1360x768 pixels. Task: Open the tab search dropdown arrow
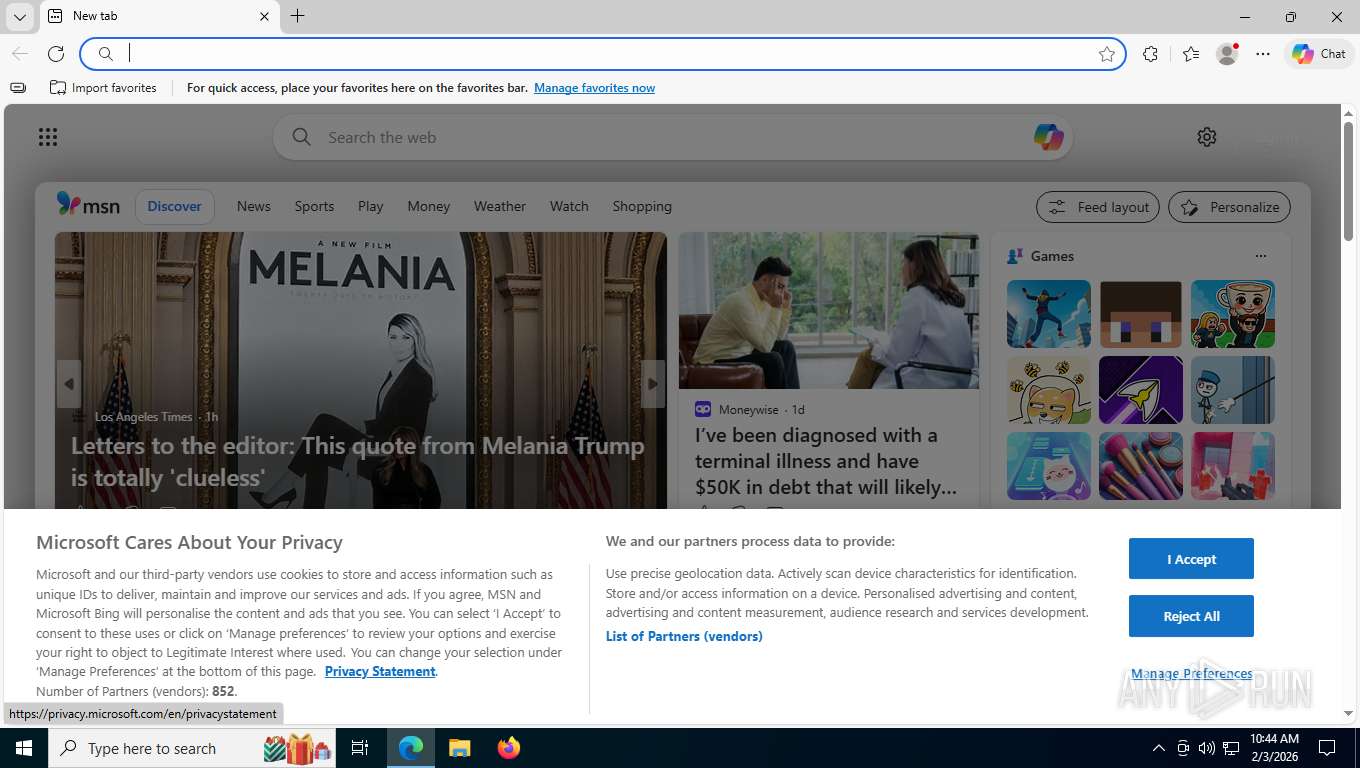(19, 17)
